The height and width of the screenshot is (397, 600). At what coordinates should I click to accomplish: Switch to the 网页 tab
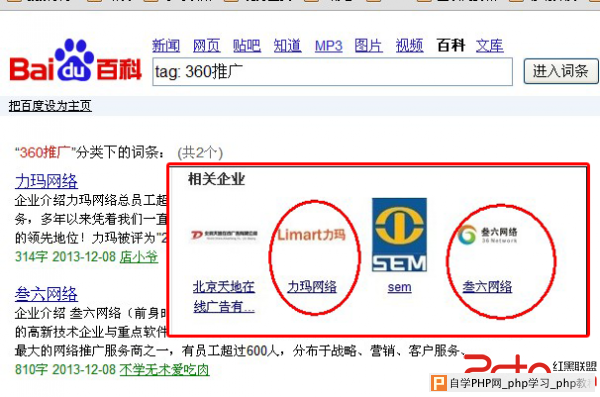tap(207, 46)
